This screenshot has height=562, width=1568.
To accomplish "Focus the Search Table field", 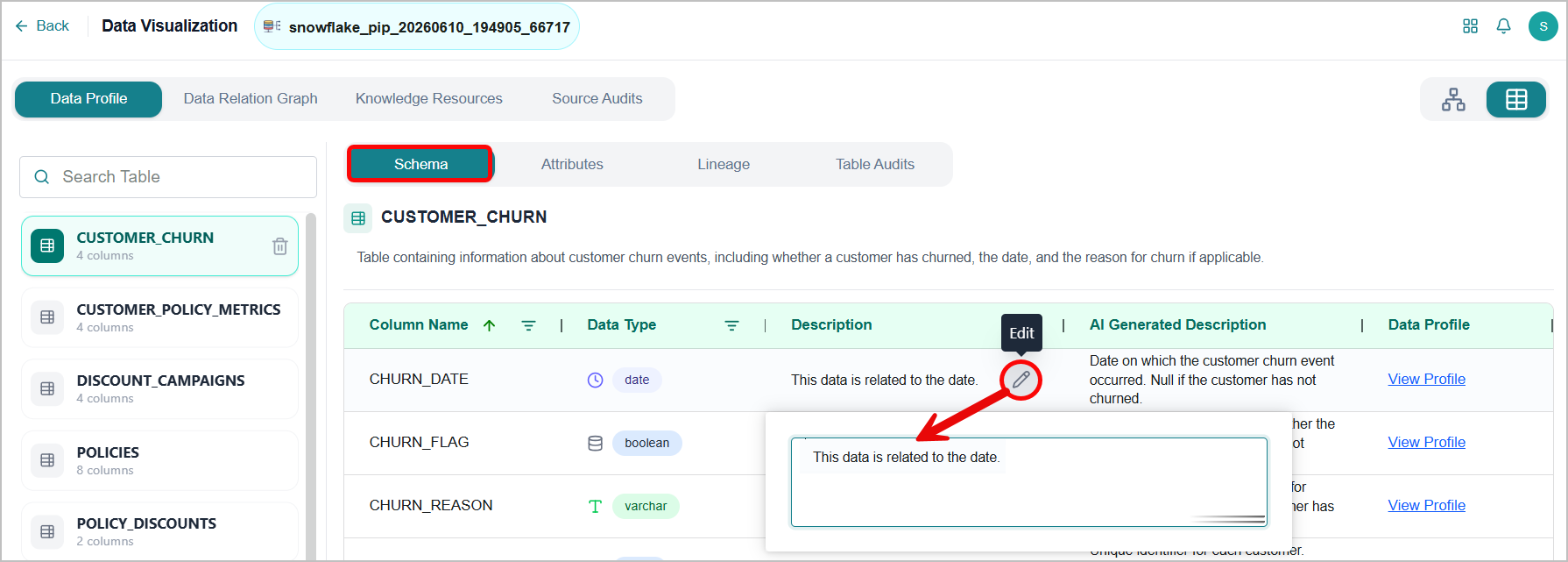I will point(168,177).
